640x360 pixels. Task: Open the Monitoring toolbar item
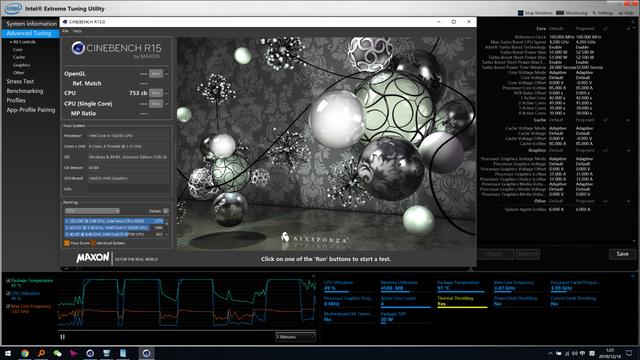click(572, 13)
